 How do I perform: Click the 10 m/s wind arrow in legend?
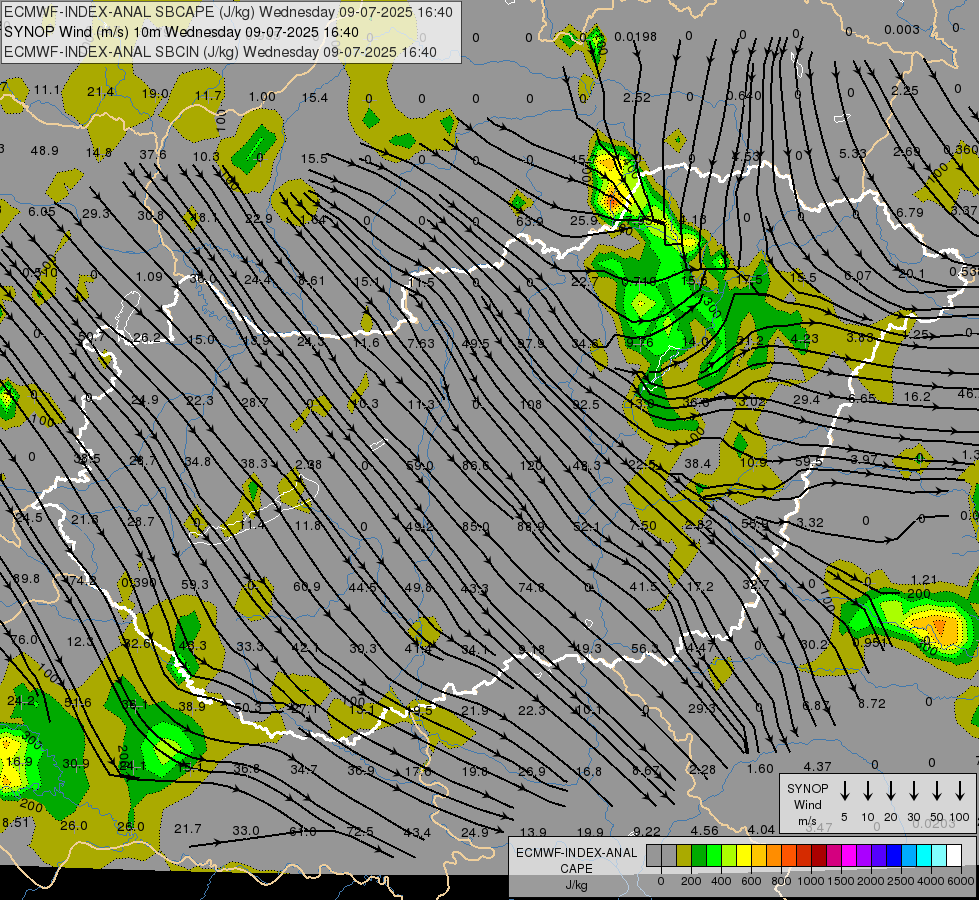(x=868, y=791)
